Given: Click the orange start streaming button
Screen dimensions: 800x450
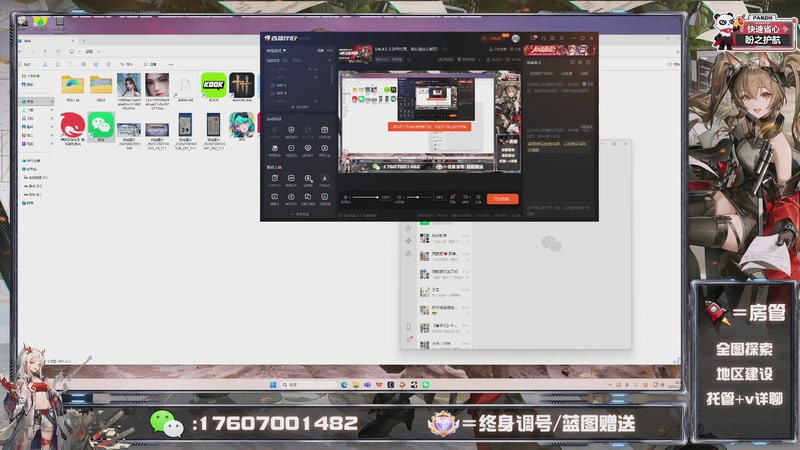Looking at the screenshot, I should [x=502, y=198].
